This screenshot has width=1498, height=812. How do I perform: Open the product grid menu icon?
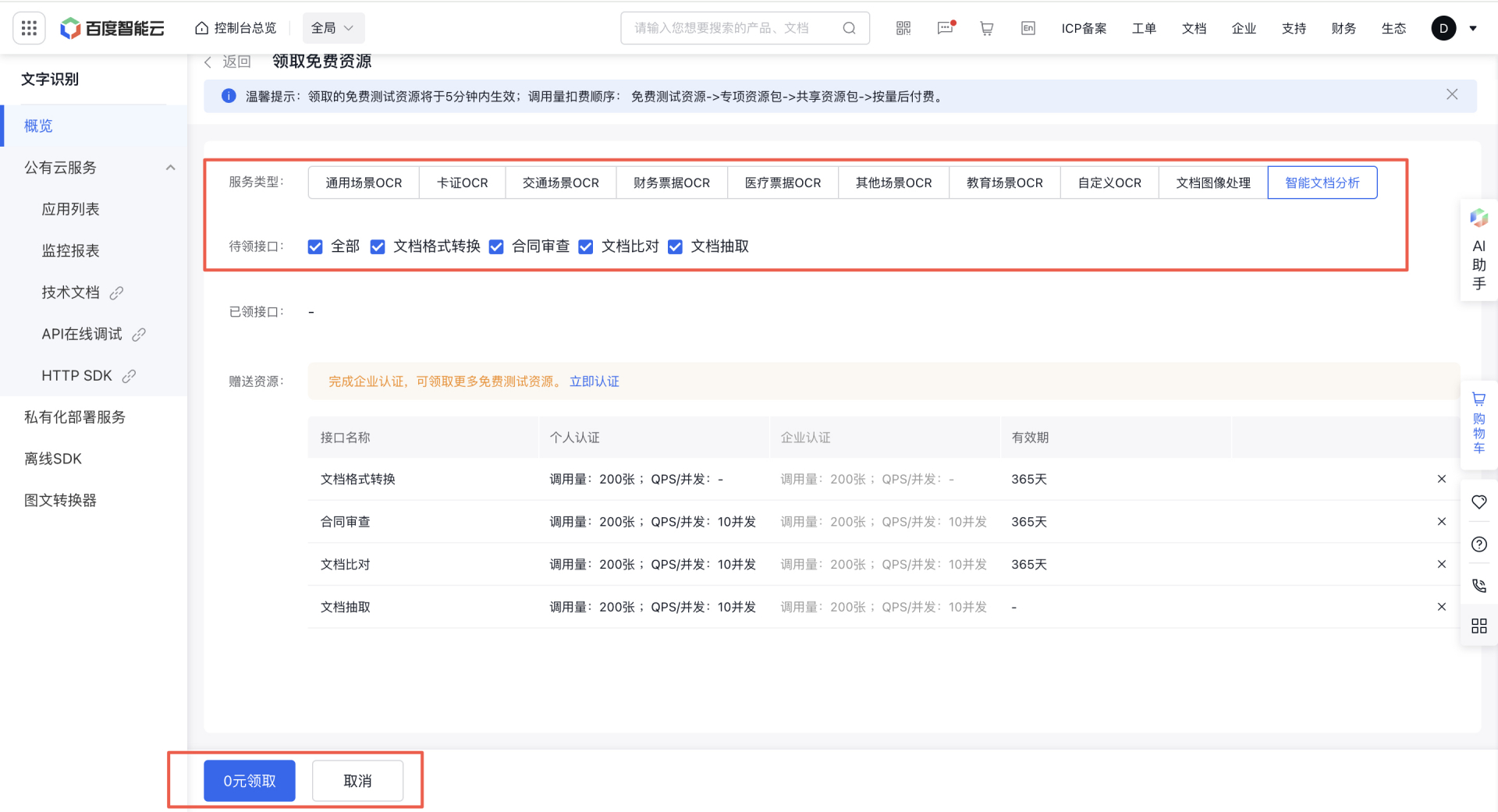(29, 28)
